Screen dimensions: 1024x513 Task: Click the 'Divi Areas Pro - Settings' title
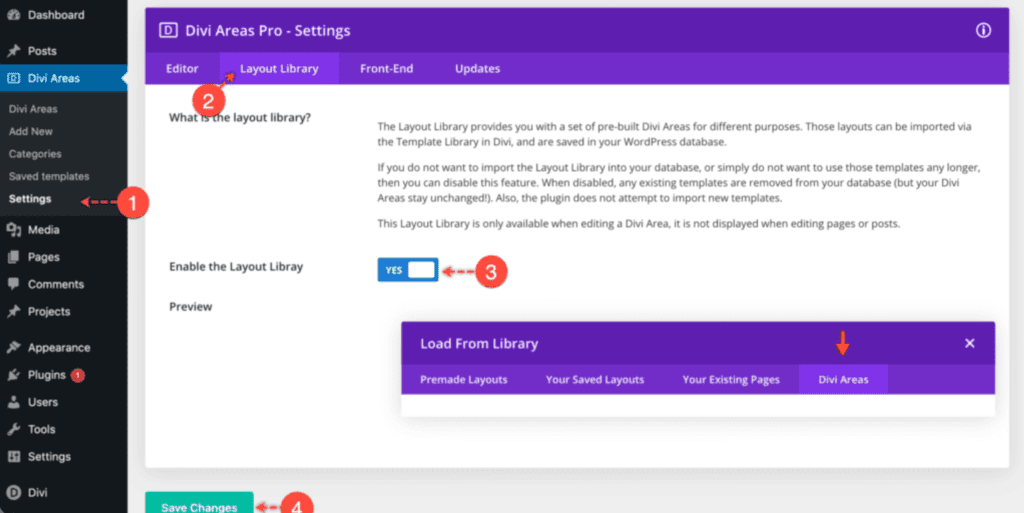pos(268,30)
